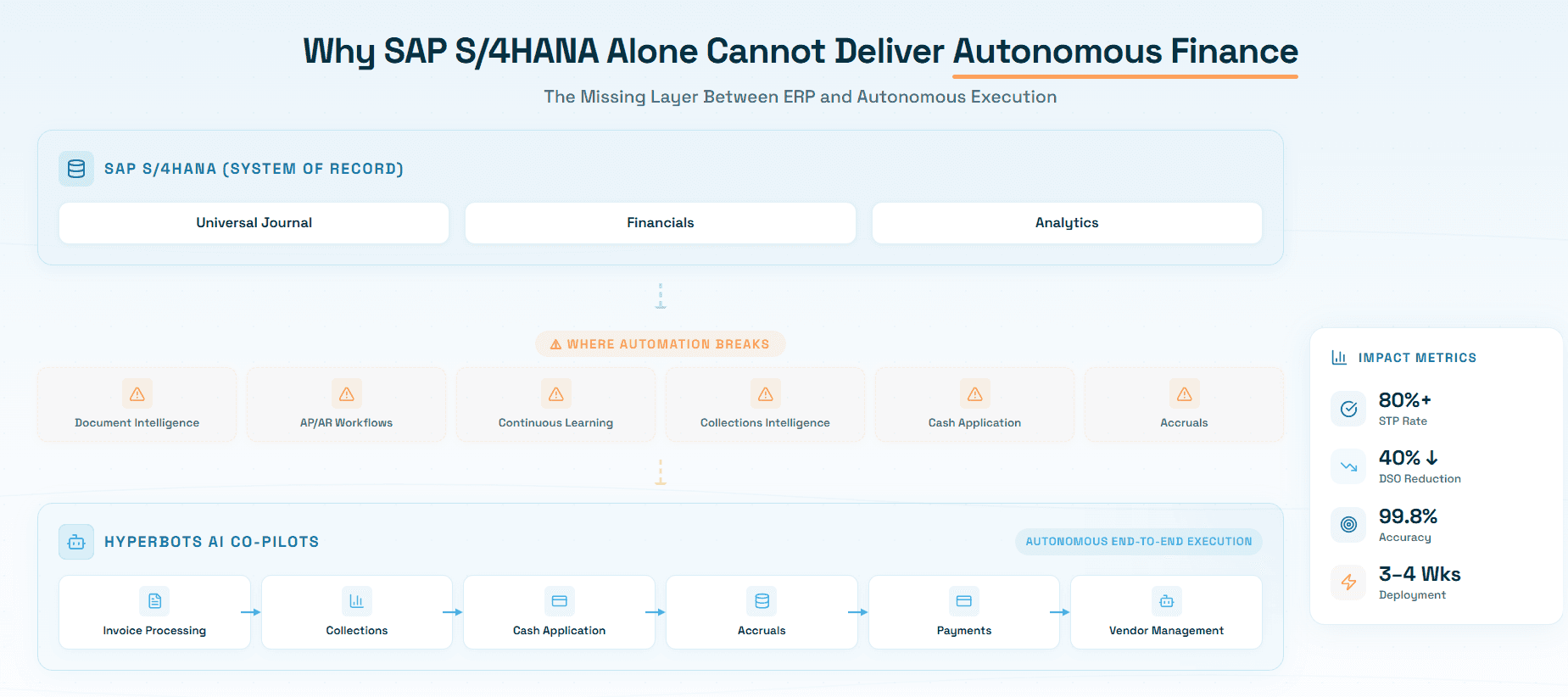Open the Document Intelligence card

(x=137, y=404)
